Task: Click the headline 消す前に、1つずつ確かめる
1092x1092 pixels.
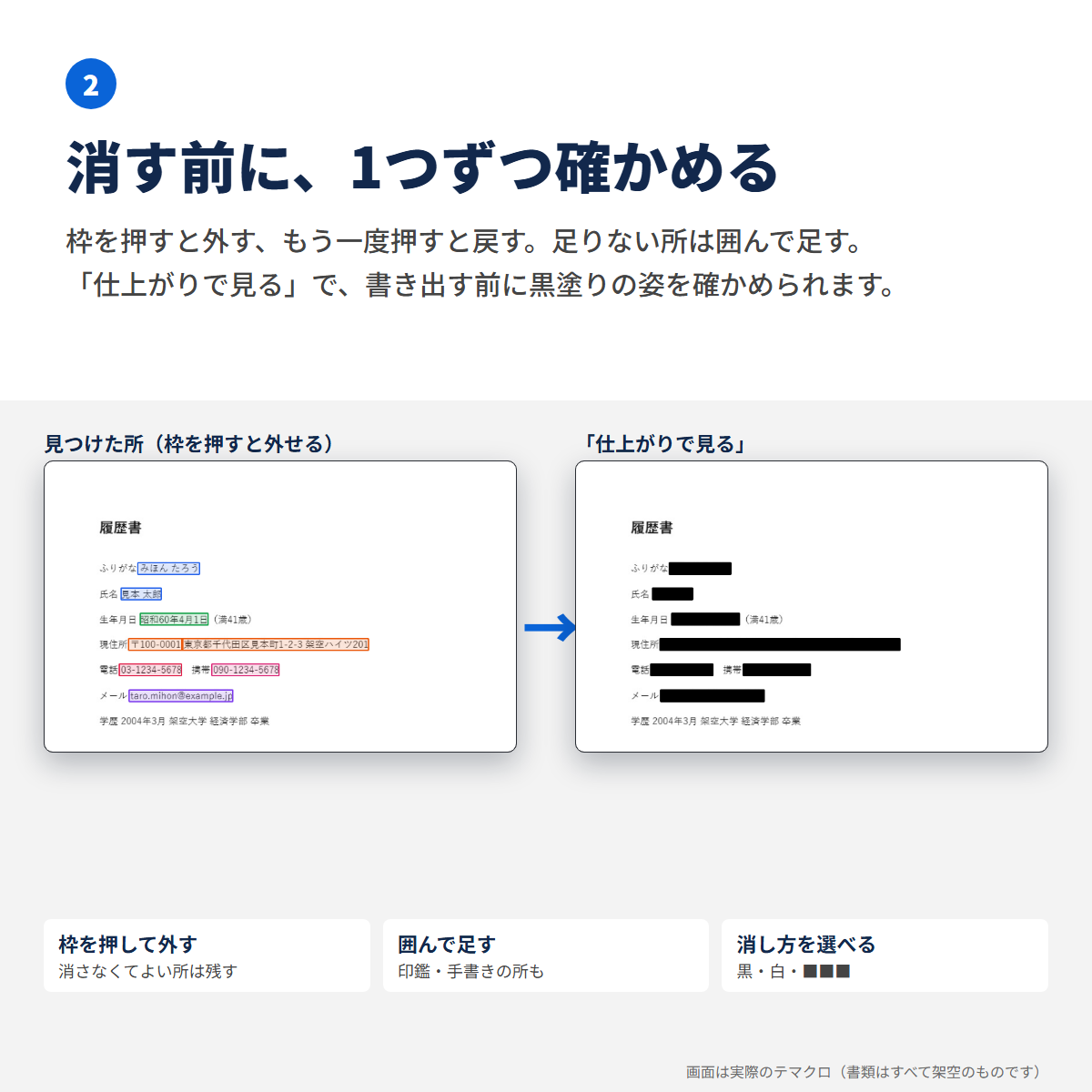Action: pos(423,169)
